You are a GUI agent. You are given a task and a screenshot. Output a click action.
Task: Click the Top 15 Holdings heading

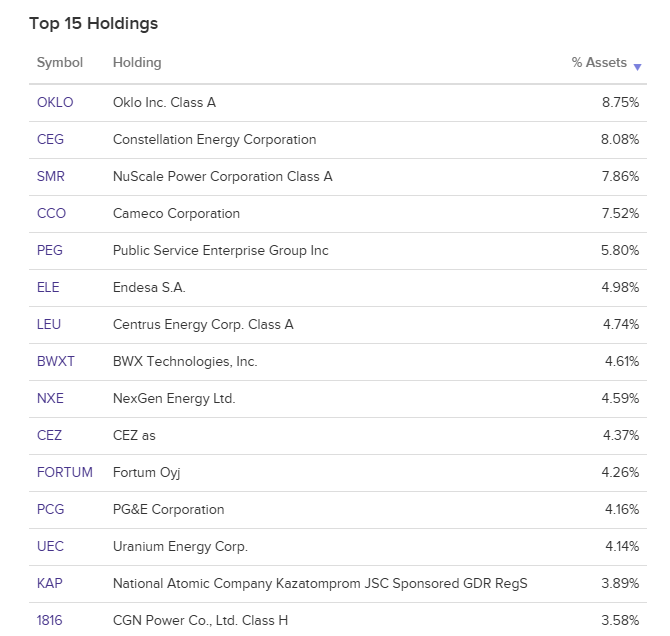click(93, 23)
